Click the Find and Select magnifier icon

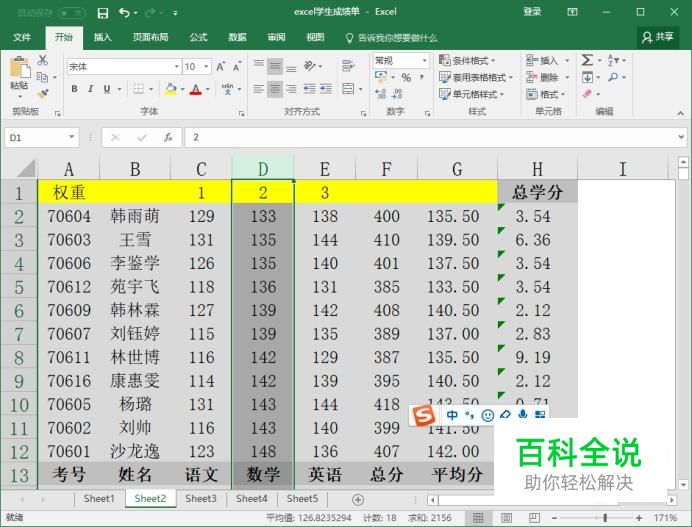pos(613,77)
